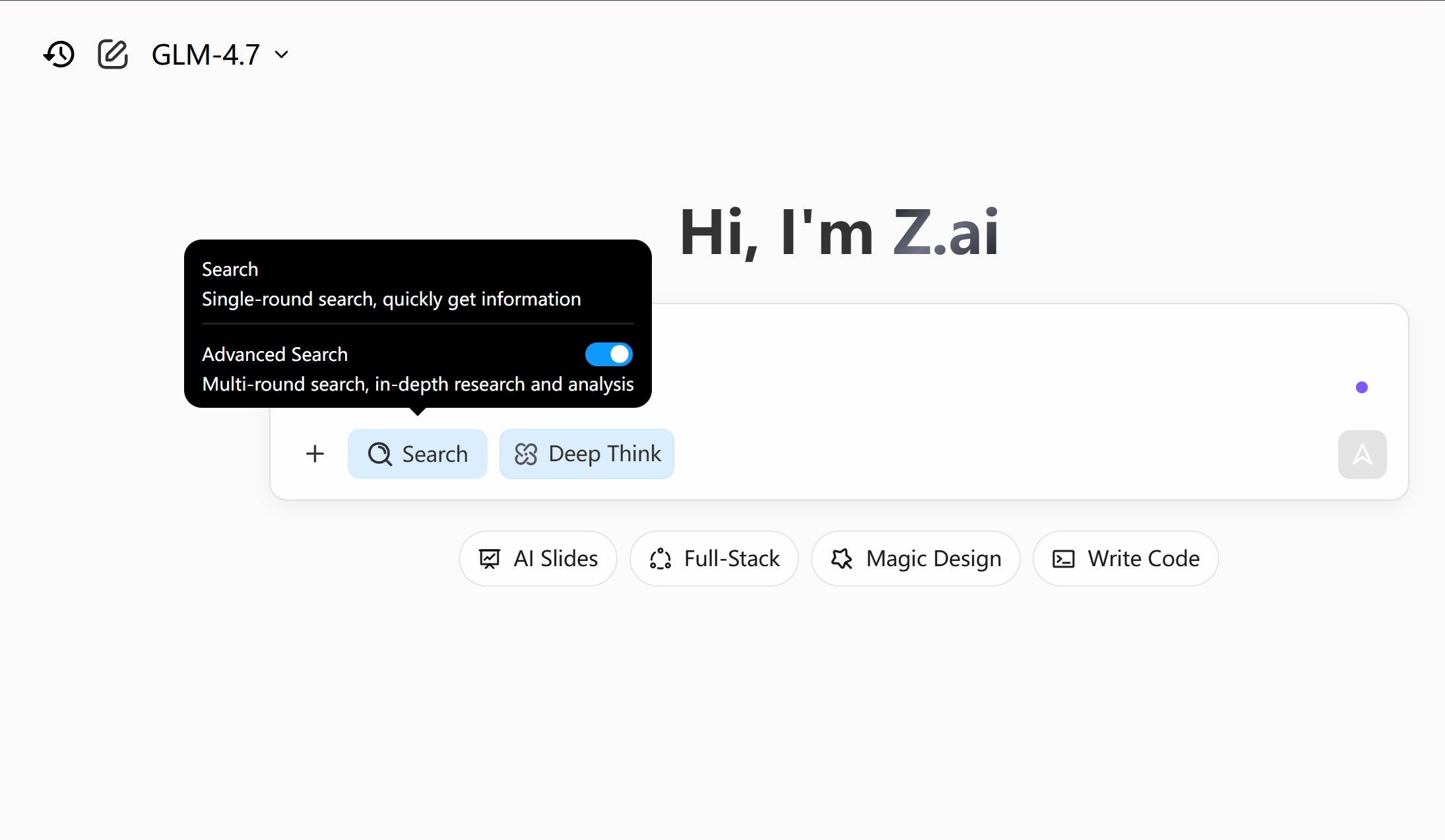Viewport: 1445px width, 840px height.
Task: Click the purple status dot in the input box
Action: pyautogui.click(x=1362, y=387)
